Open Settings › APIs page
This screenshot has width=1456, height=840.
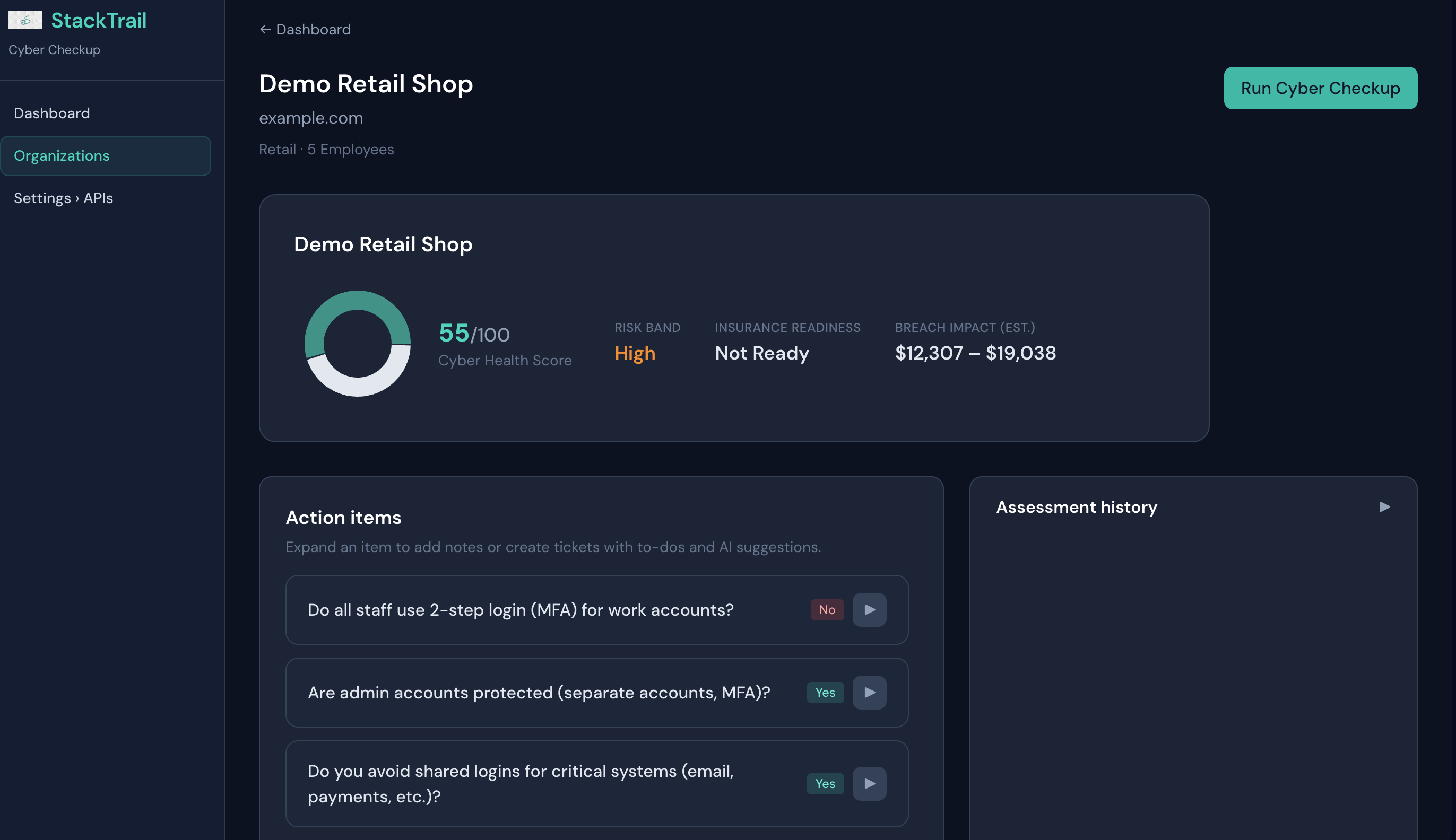click(x=64, y=198)
